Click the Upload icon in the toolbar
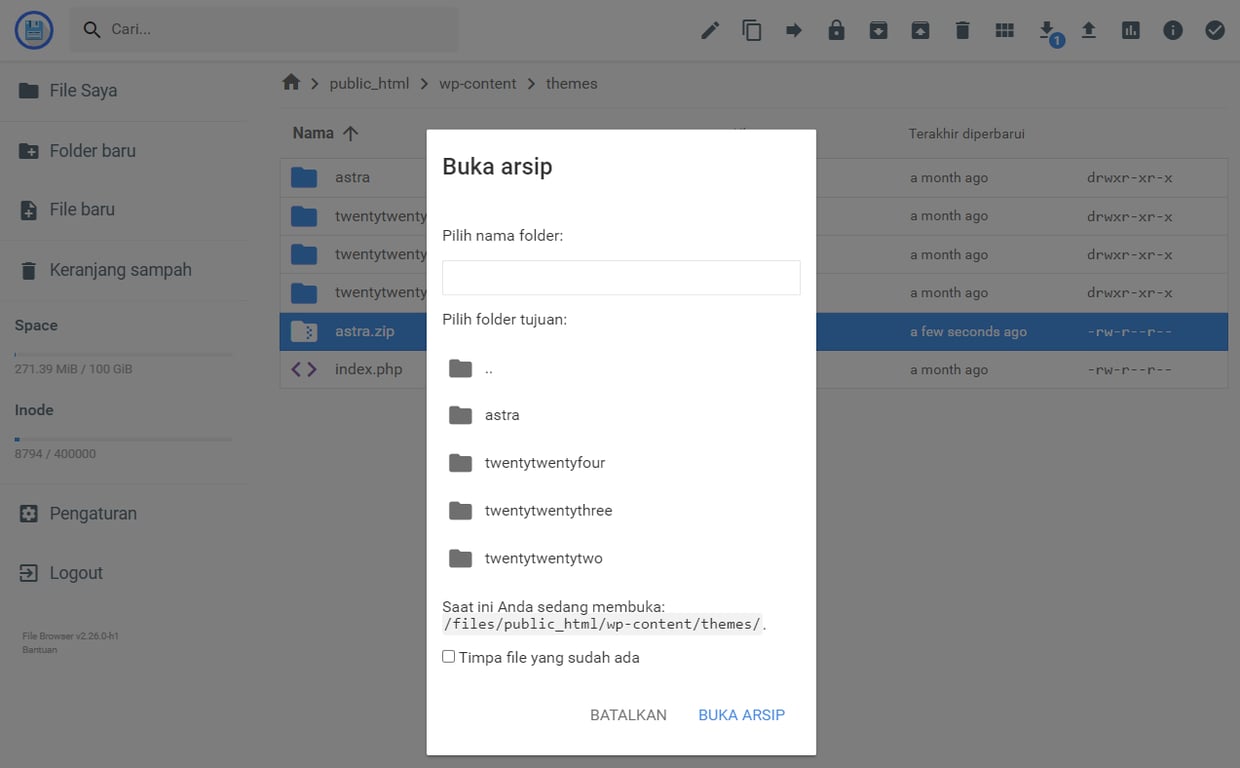1240x768 pixels. [1088, 30]
